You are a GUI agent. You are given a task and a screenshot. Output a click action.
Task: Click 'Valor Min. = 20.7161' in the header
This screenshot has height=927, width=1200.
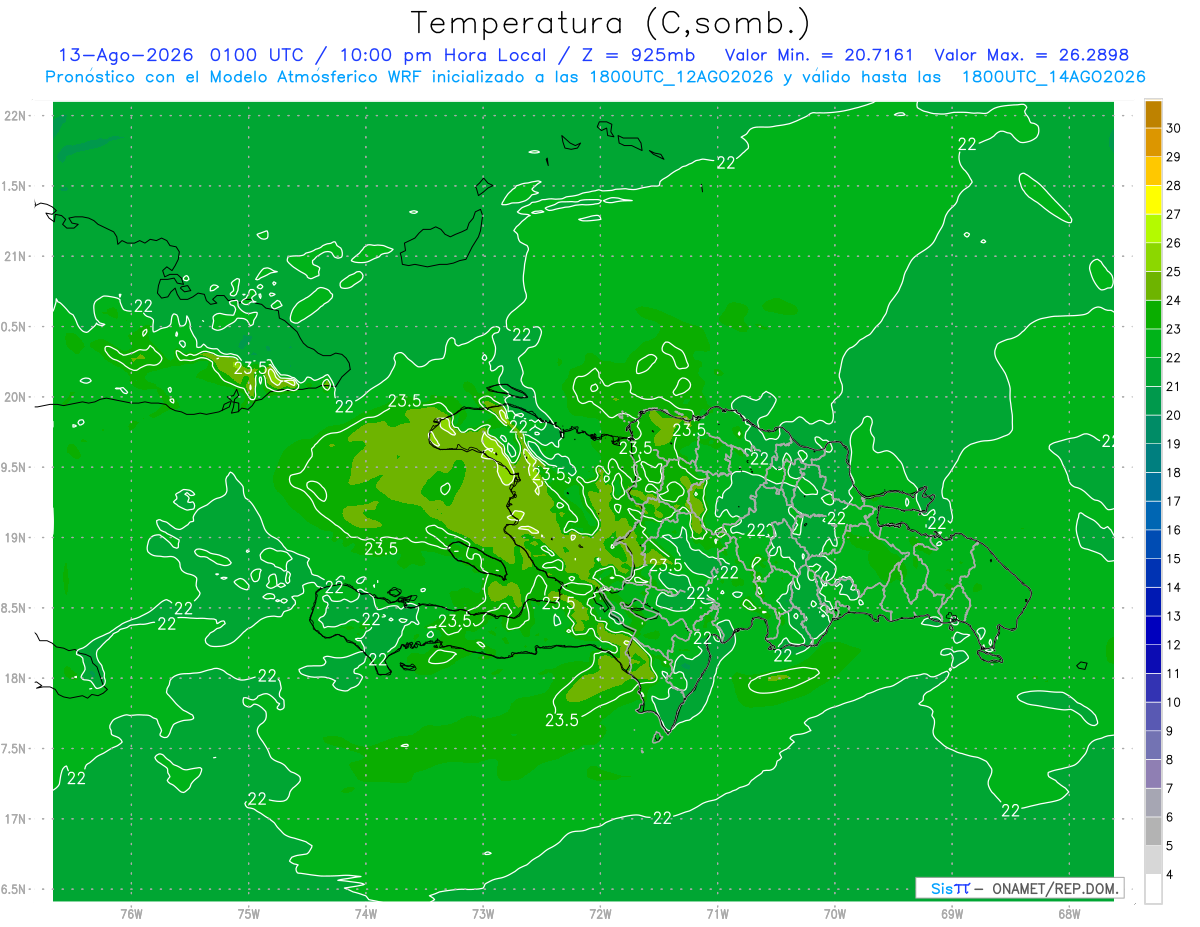point(819,55)
